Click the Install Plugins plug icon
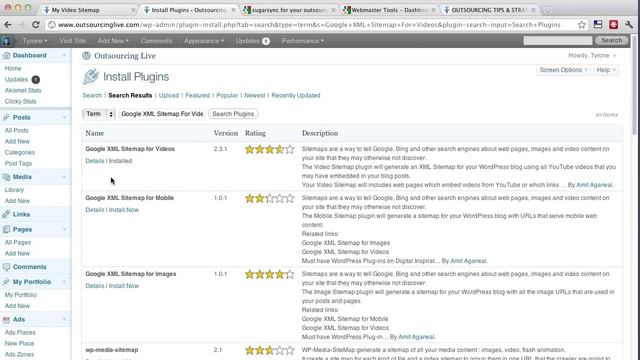This screenshot has width=640, height=360. 91,76
